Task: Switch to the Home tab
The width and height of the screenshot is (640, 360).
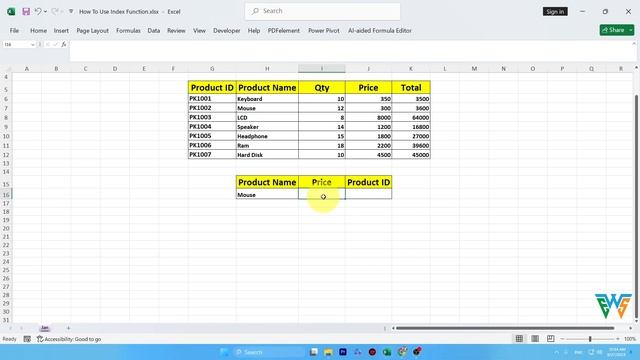Action: [x=38, y=31]
